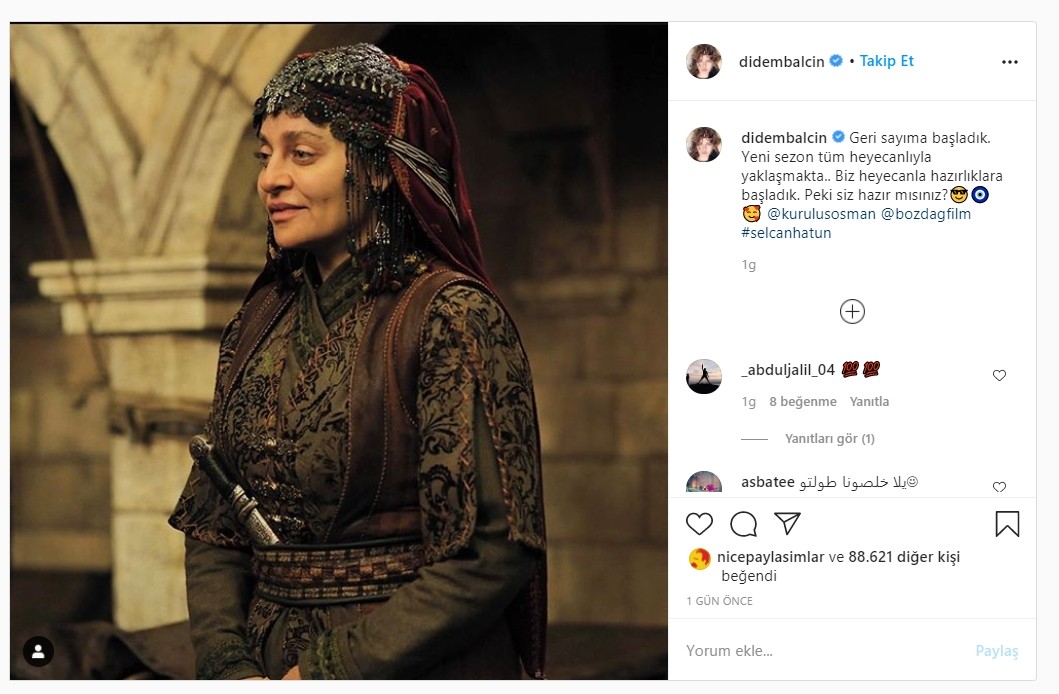Click the "Takip Et" follow button
Image resolution: width=1059 pixels, height=694 pixels.
click(x=887, y=61)
